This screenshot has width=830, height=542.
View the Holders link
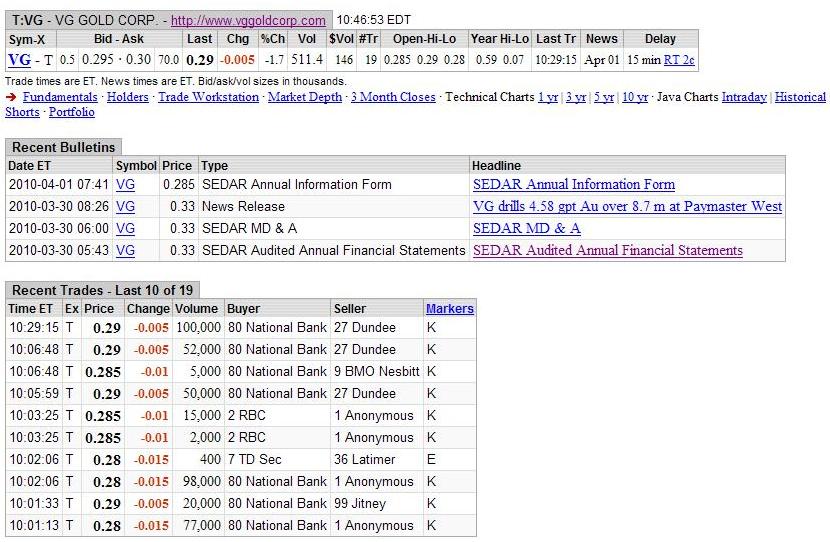pos(127,97)
